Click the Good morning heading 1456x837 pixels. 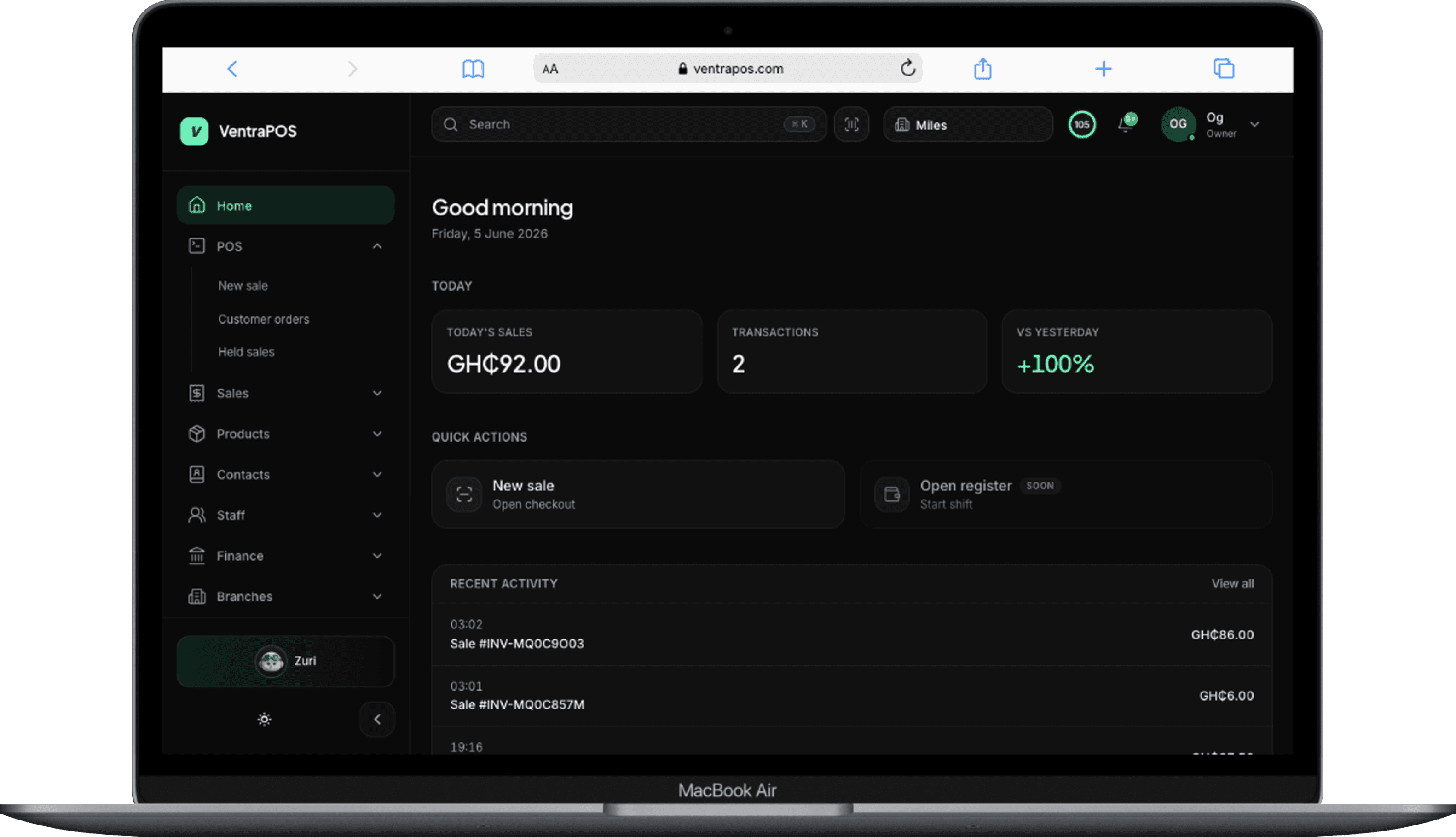pos(502,208)
